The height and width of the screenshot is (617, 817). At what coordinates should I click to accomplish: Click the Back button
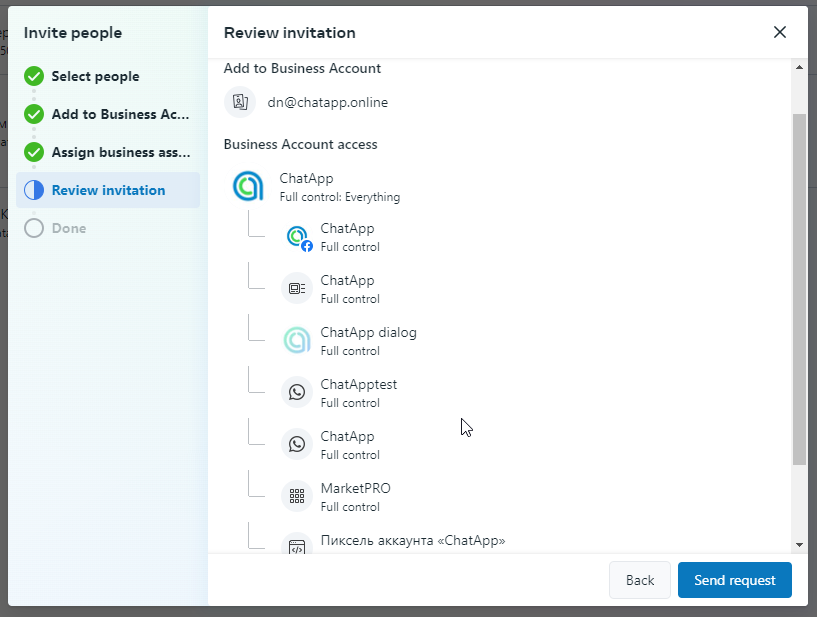coord(639,580)
